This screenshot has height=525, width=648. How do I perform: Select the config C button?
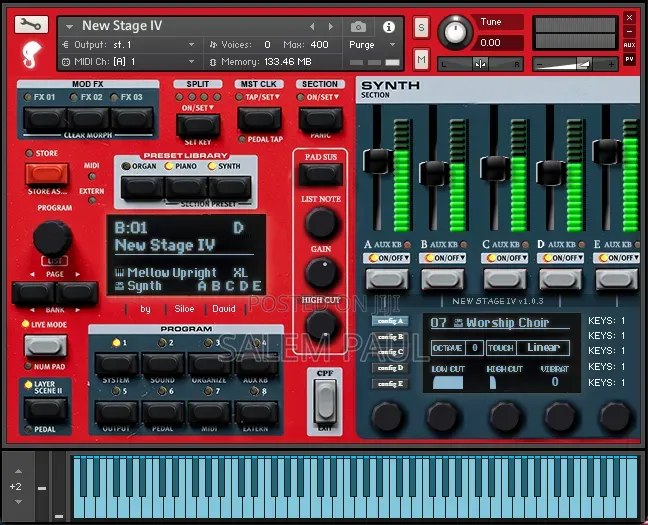390,352
